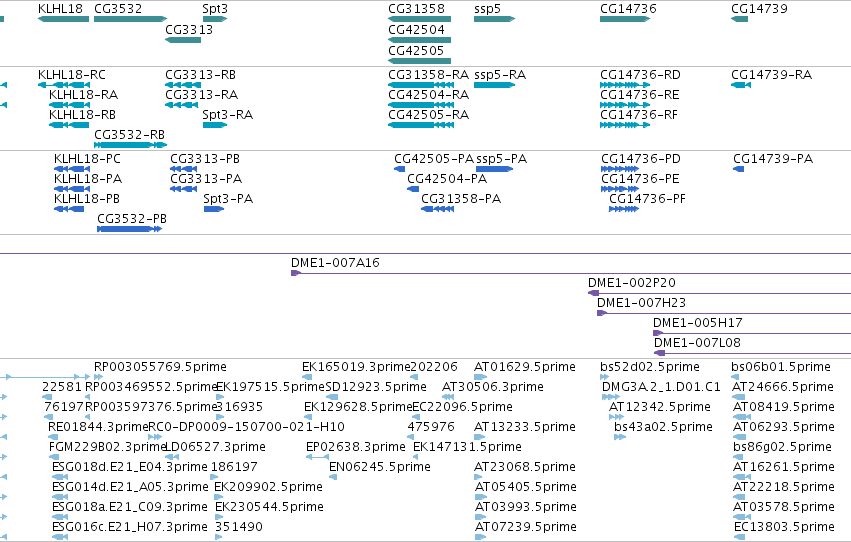Click the EK209902.5prime EST
The height and width of the screenshot is (542, 851).
tap(218, 498)
